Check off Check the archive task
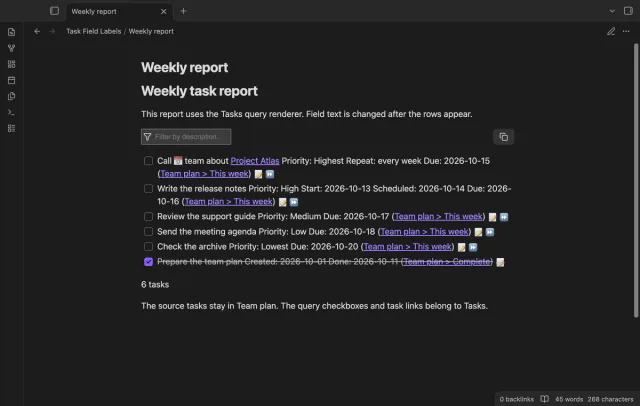The height and width of the screenshot is (406, 640). [149, 247]
